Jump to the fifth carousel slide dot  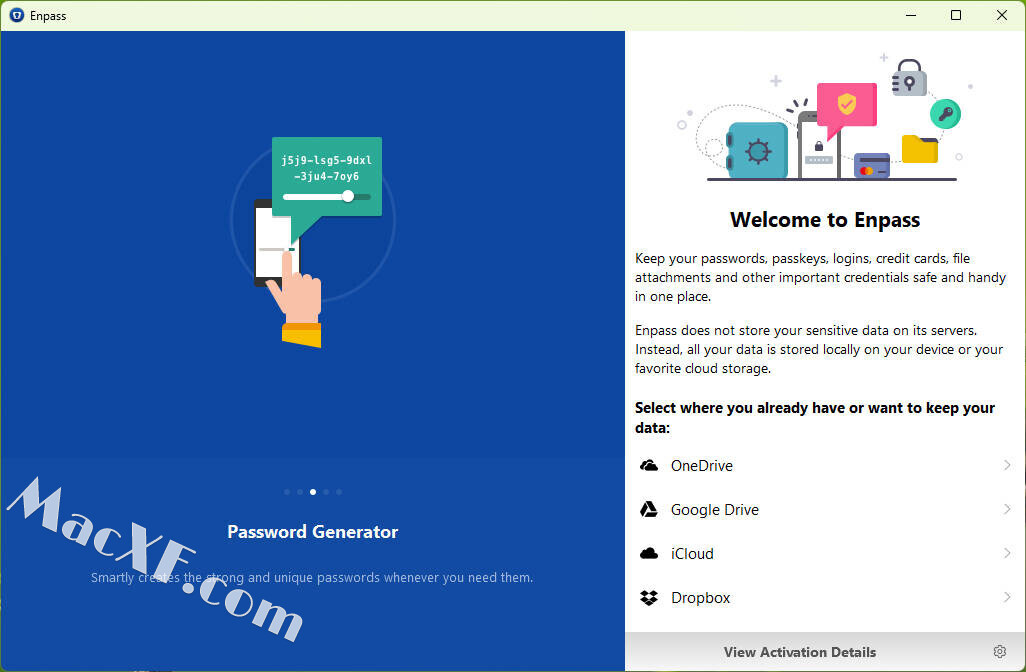tap(339, 492)
